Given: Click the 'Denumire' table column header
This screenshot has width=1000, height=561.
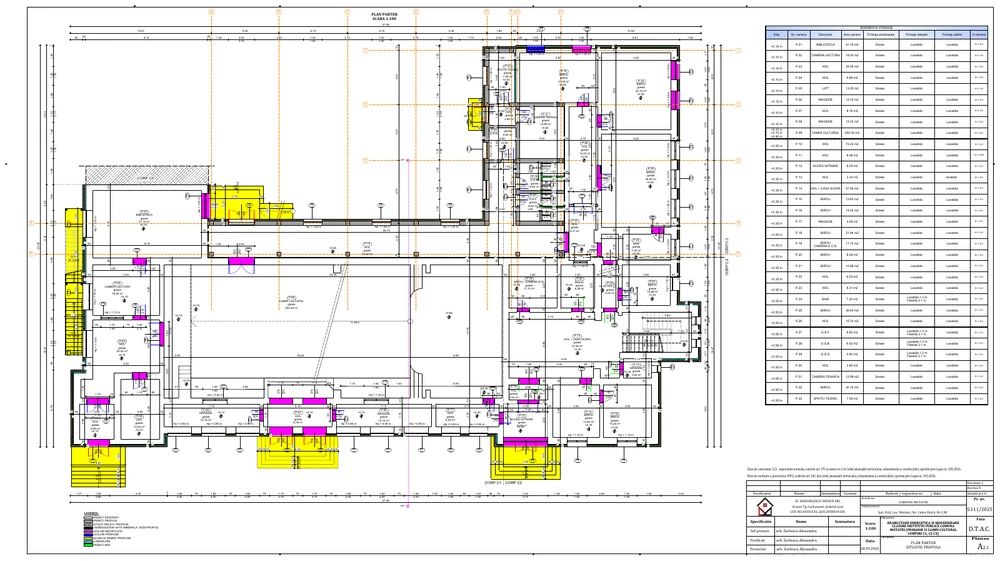Looking at the screenshot, I should (825, 34).
